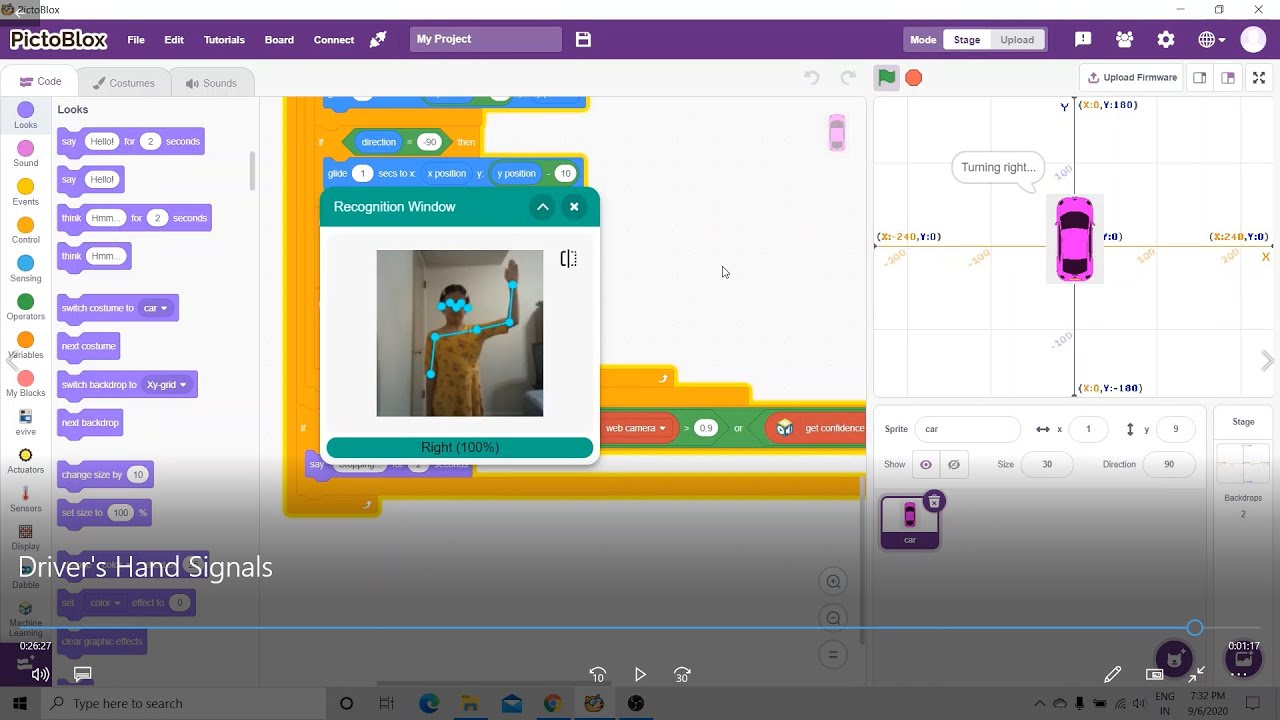
Task: Click the Windows Start button
Action: click(20, 704)
